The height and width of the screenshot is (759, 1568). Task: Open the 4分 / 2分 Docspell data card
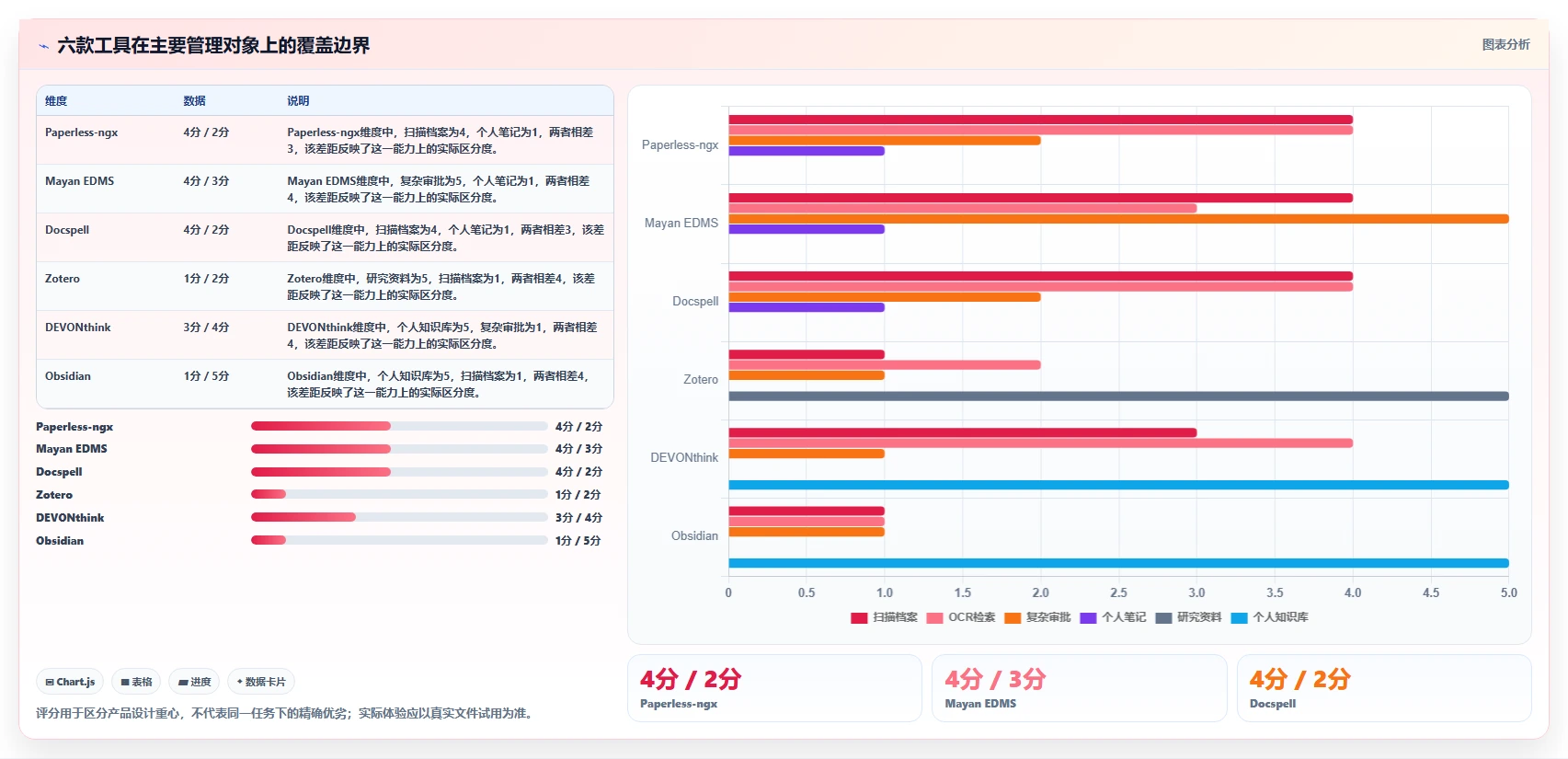[x=1384, y=688]
